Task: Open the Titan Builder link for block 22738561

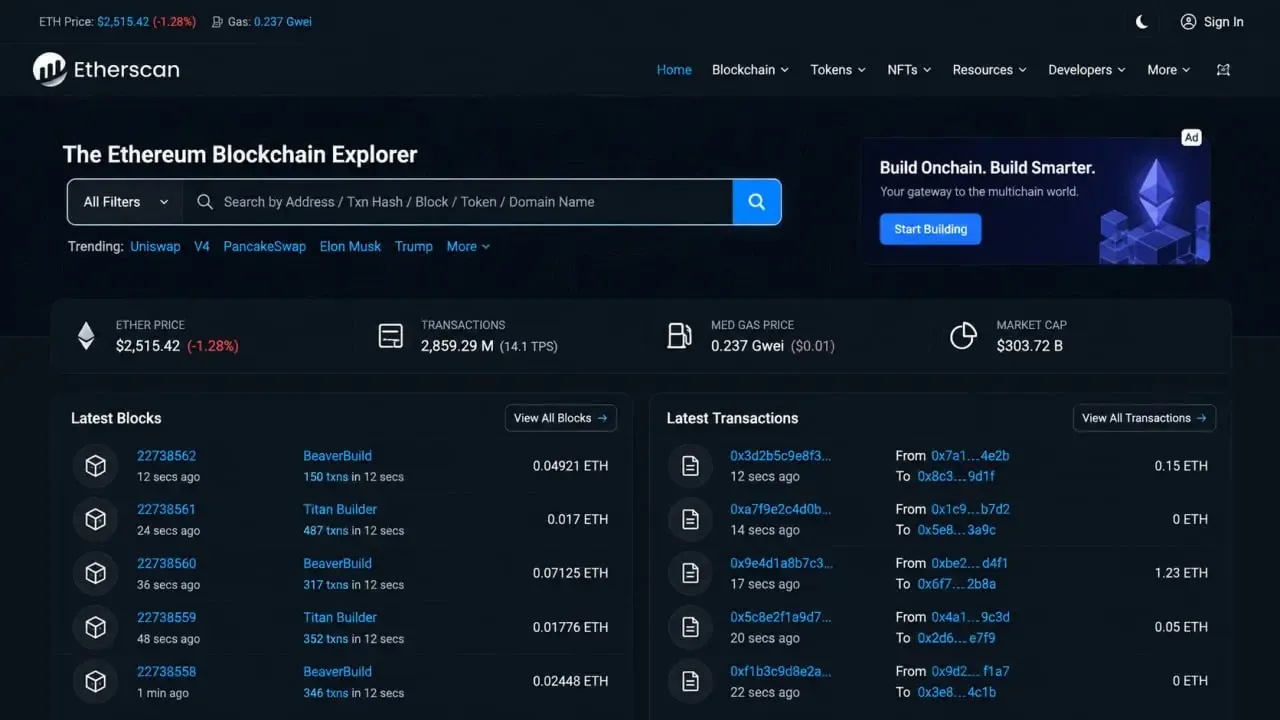Action: pyautogui.click(x=340, y=510)
